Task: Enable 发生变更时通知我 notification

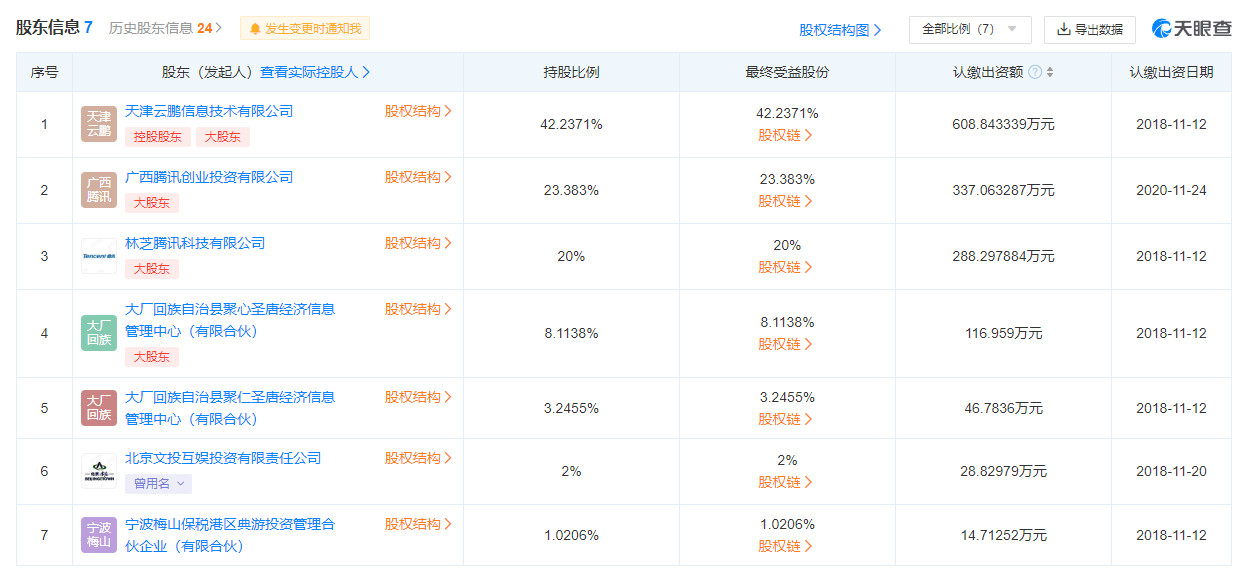Action: pyautogui.click(x=305, y=28)
